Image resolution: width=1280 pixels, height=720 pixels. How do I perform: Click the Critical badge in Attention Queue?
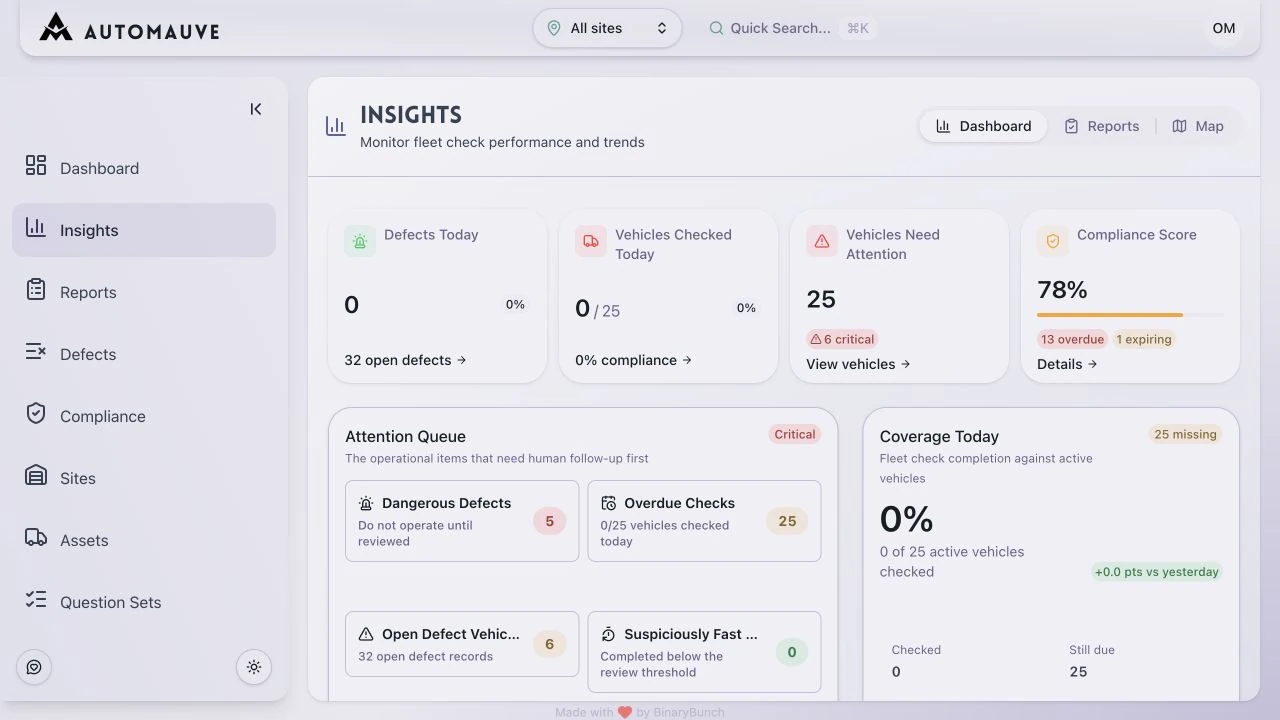(795, 434)
